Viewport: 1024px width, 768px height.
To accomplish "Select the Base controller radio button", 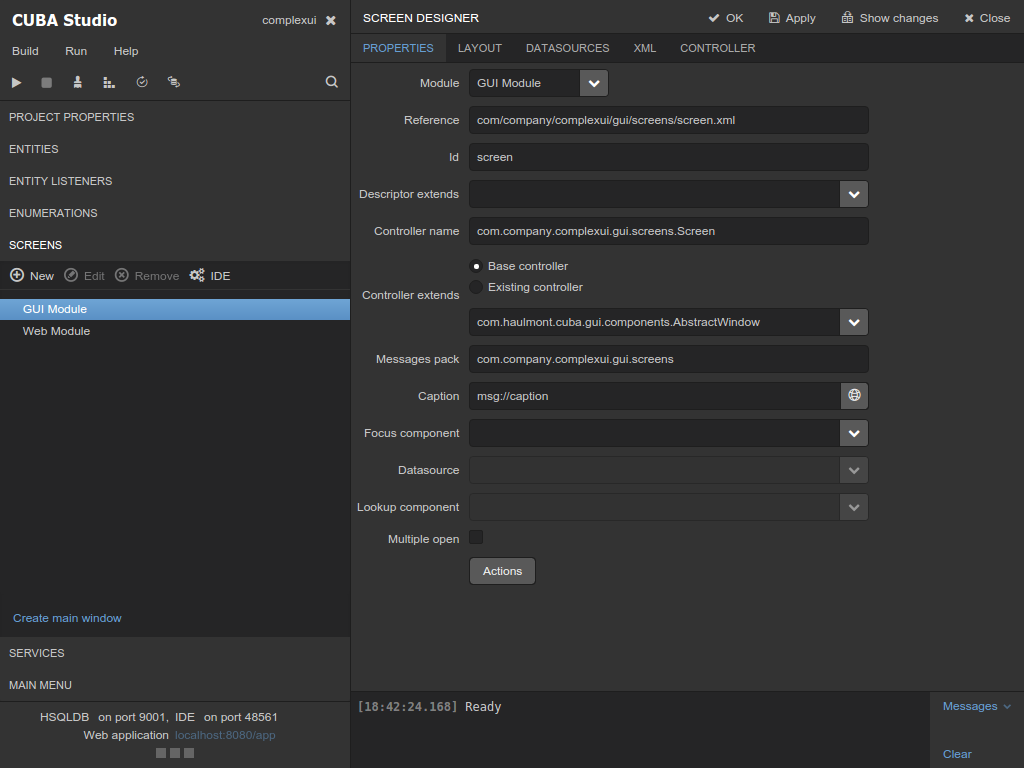I will tap(476, 266).
